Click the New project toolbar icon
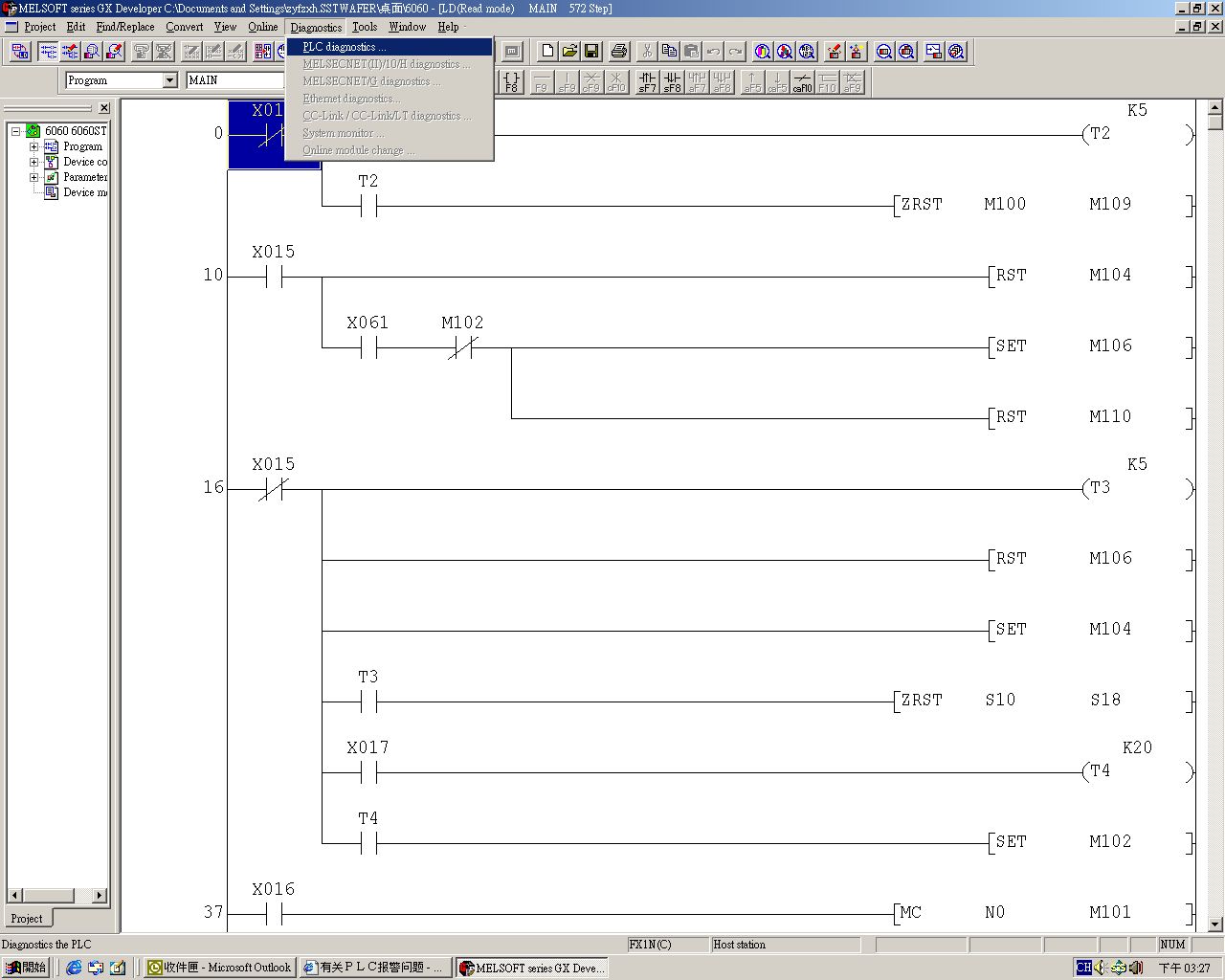This screenshot has height=980, width=1225. pos(547,52)
